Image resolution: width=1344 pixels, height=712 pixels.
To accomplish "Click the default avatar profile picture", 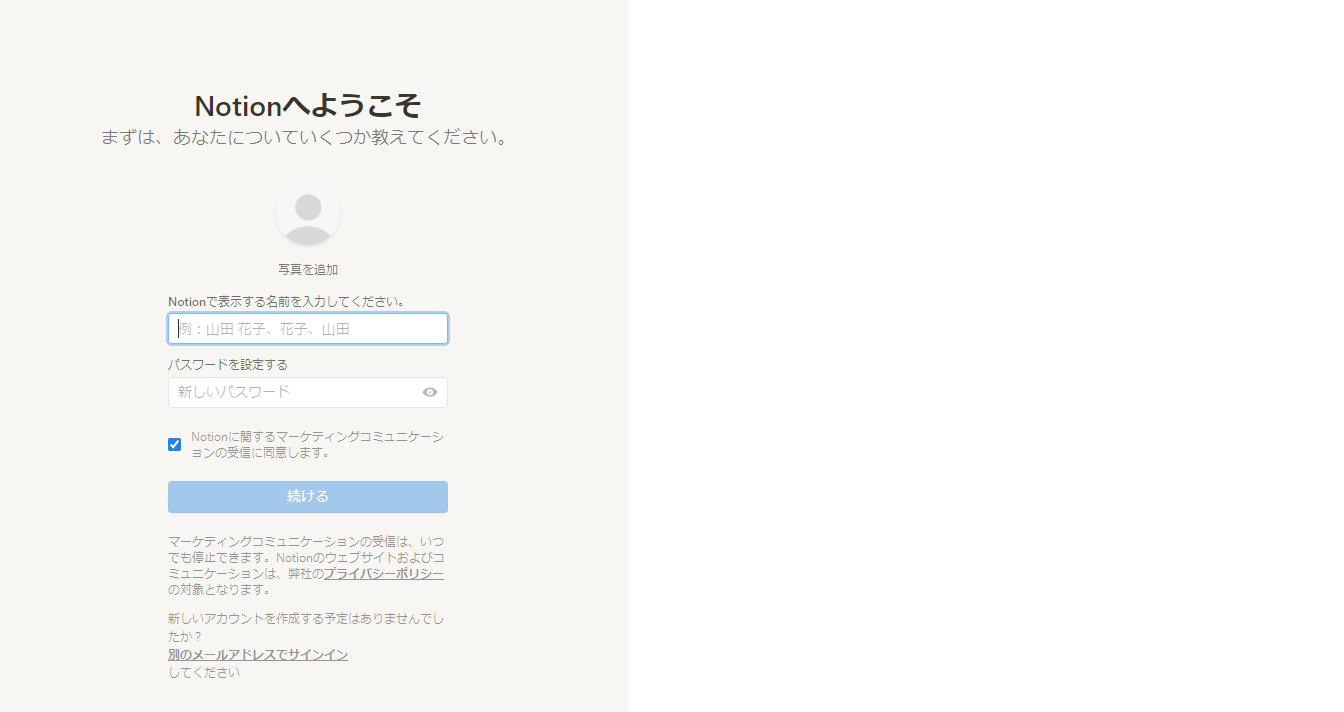I will (x=308, y=214).
